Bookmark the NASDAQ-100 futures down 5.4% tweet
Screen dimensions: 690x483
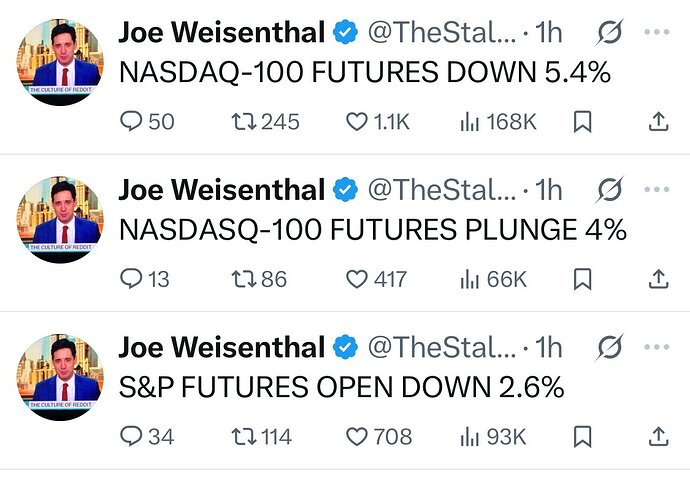[582, 121]
